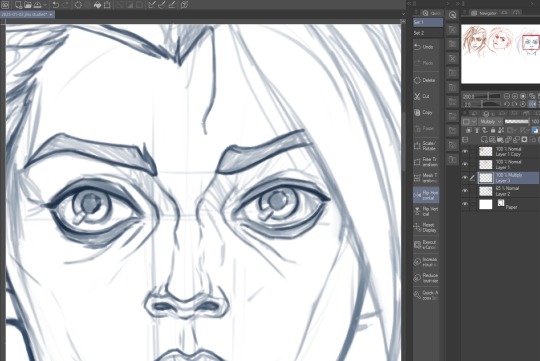Click the Navigator thumbnail preview
The width and height of the screenshot is (540, 361).
coord(500,54)
